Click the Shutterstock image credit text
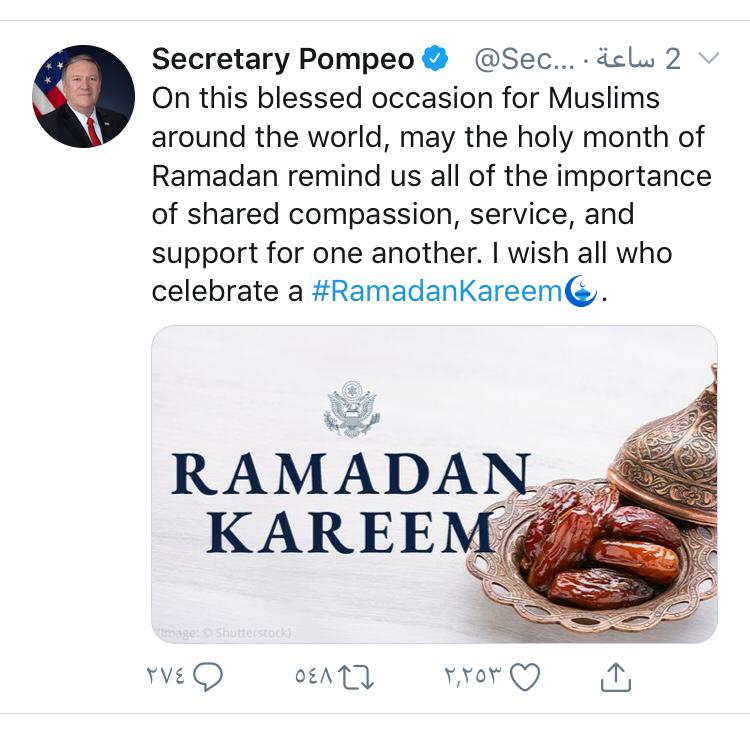The image size is (750, 731). coord(224,632)
